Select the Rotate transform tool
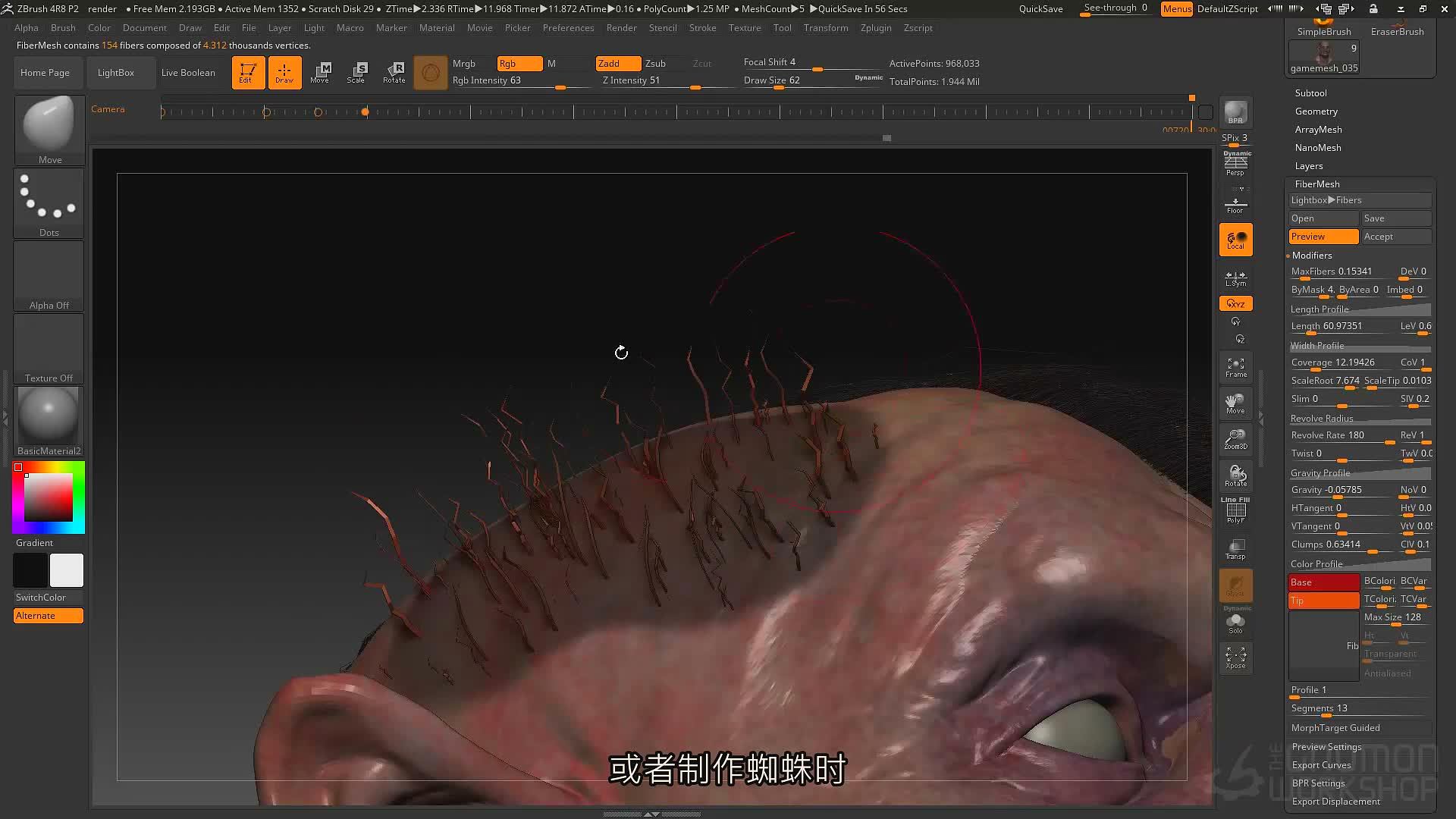The width and height of the screenshot is (1456, 819). (x=394, y=73)
